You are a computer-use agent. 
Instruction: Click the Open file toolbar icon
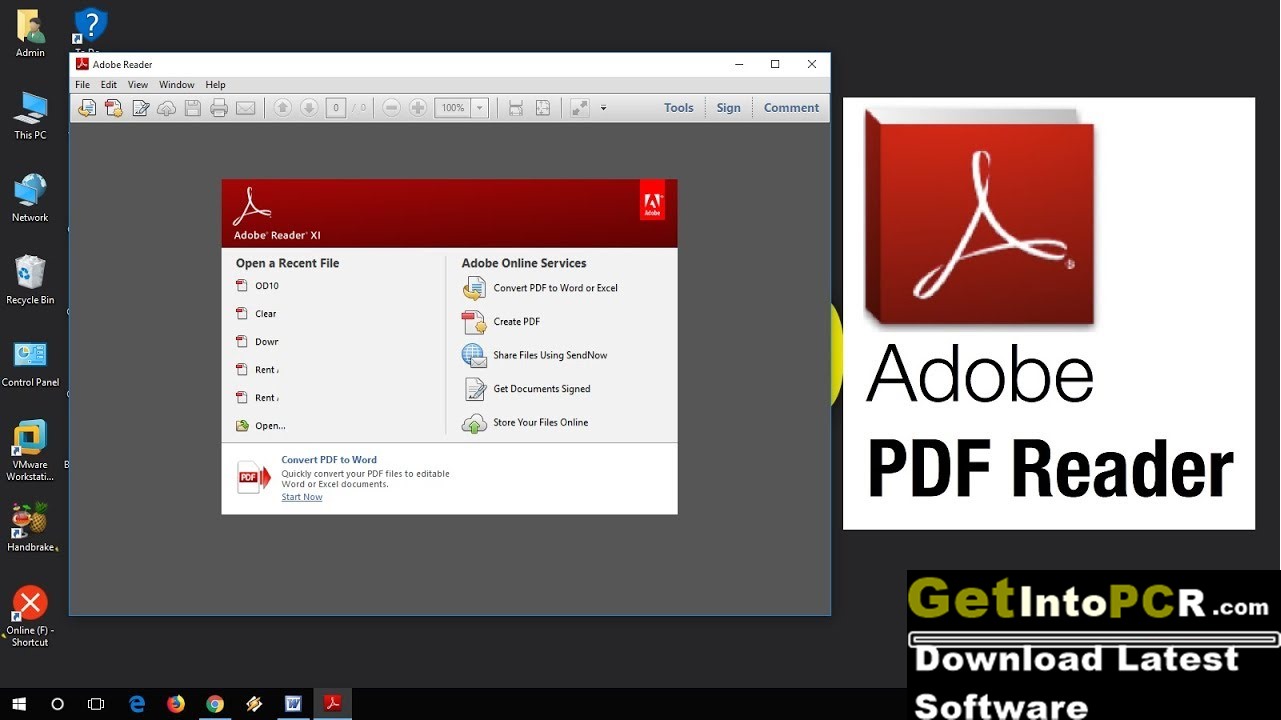coord(87,108)
